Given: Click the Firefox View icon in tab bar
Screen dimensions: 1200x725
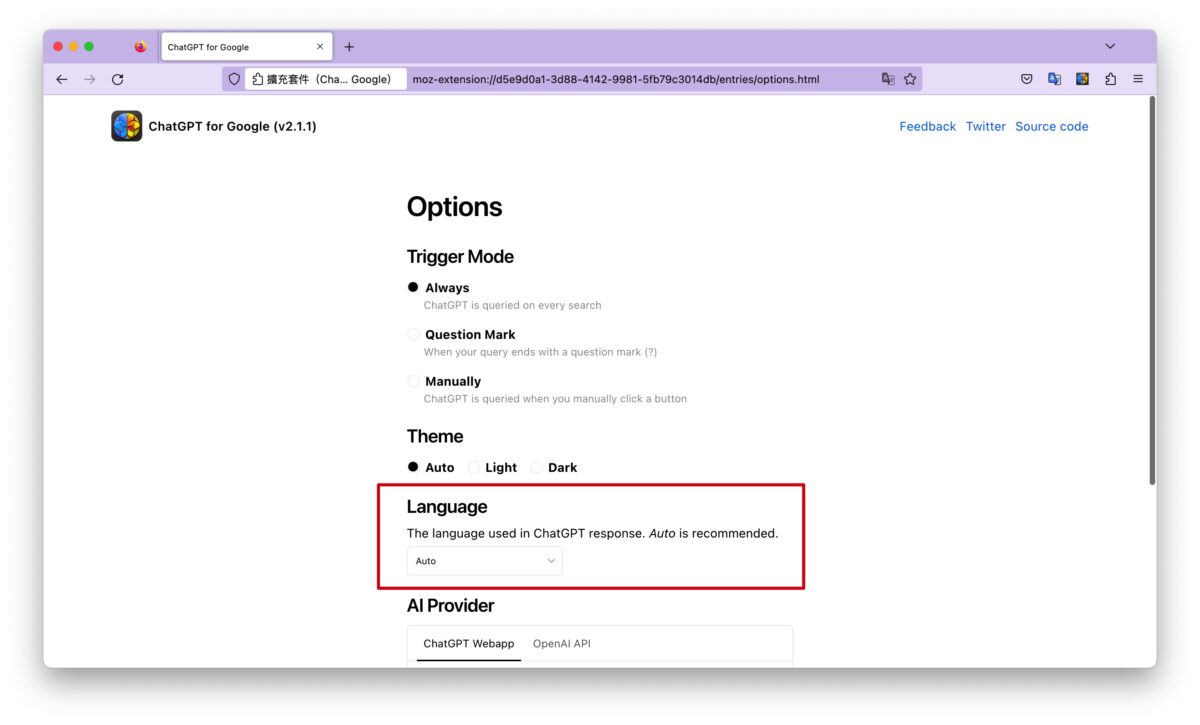Looking at the screenshot, I should pos(140,46).
